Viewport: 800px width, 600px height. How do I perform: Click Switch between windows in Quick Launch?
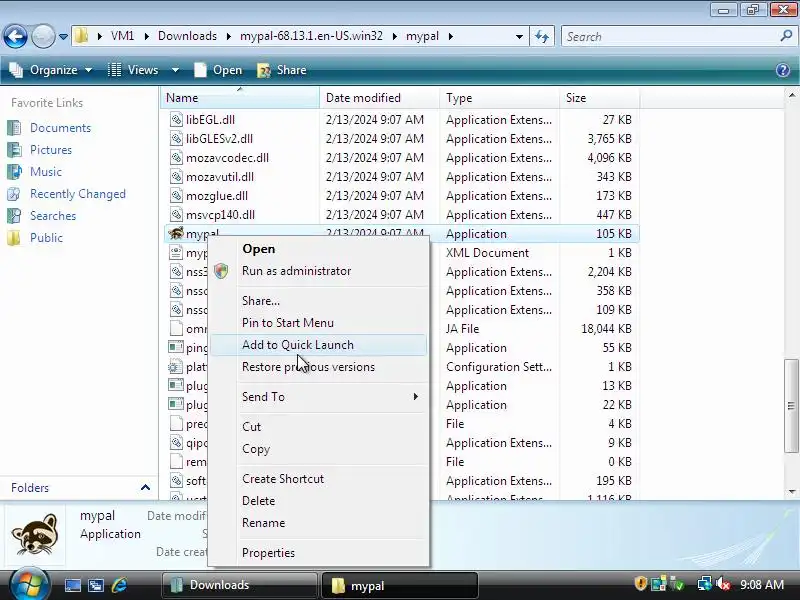coord(96,585)
